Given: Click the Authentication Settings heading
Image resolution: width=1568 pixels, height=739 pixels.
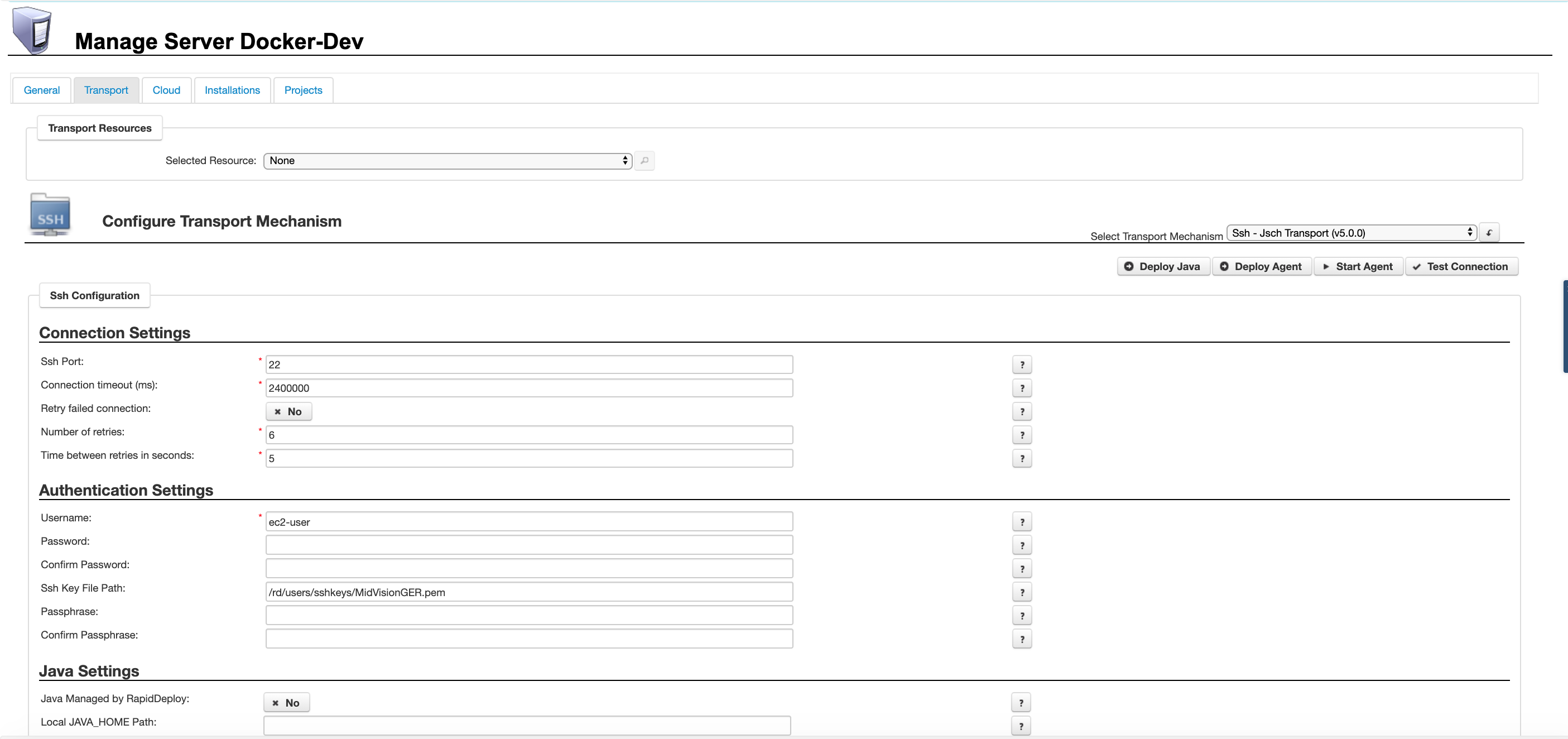Looking at the screenshot, I should pos(126,490).
